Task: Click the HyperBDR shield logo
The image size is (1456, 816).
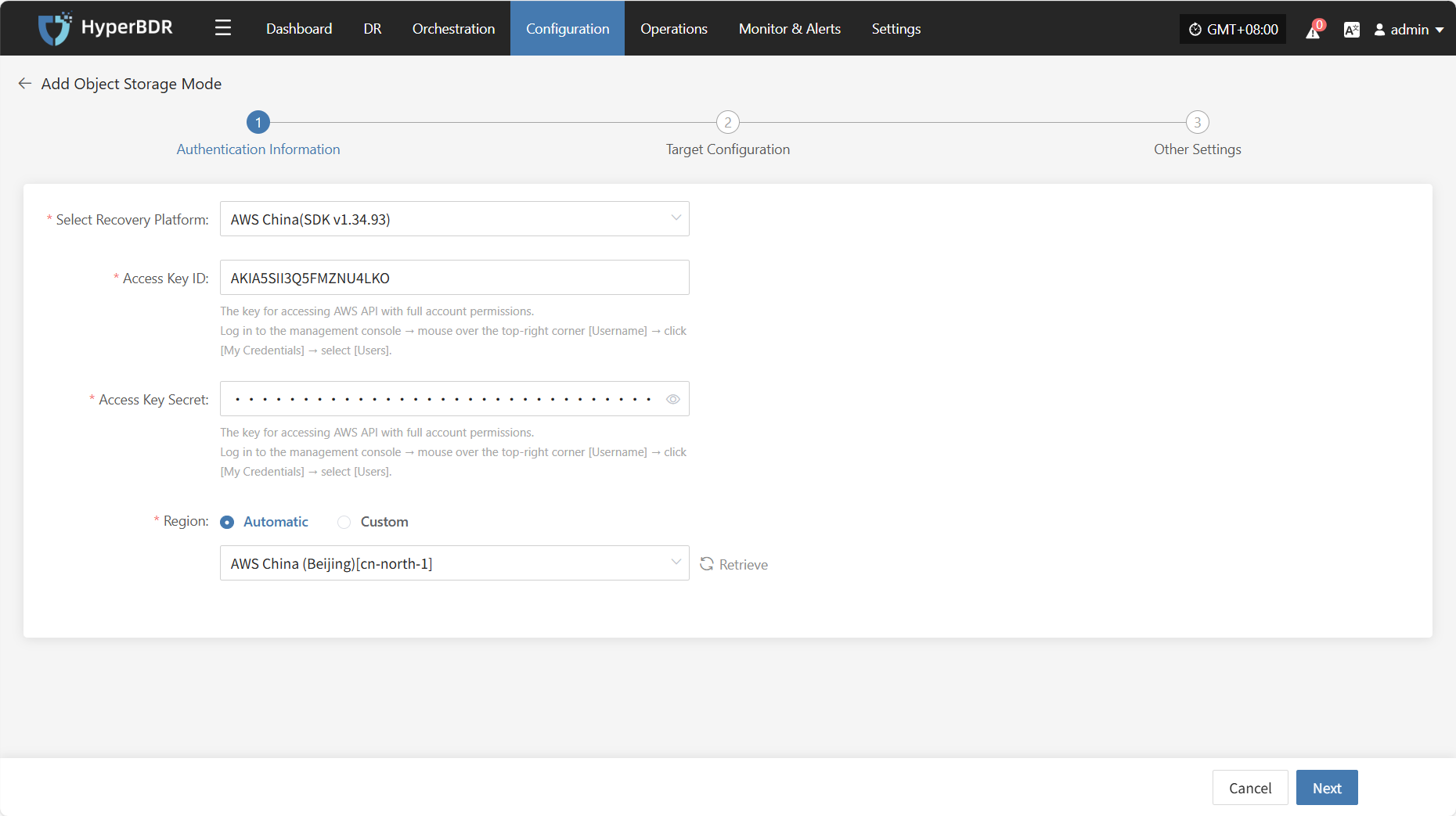Action: coord(55,28)
